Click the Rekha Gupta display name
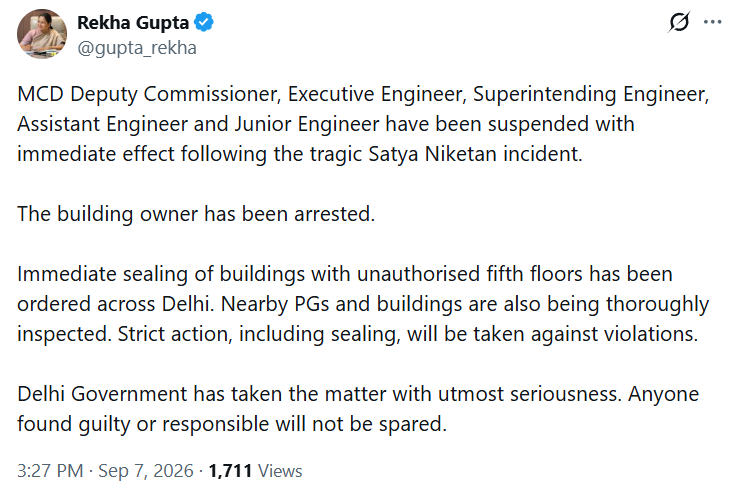Image resolution: width=734 pixels, height=500 pixels. click(x=133, y=22)
